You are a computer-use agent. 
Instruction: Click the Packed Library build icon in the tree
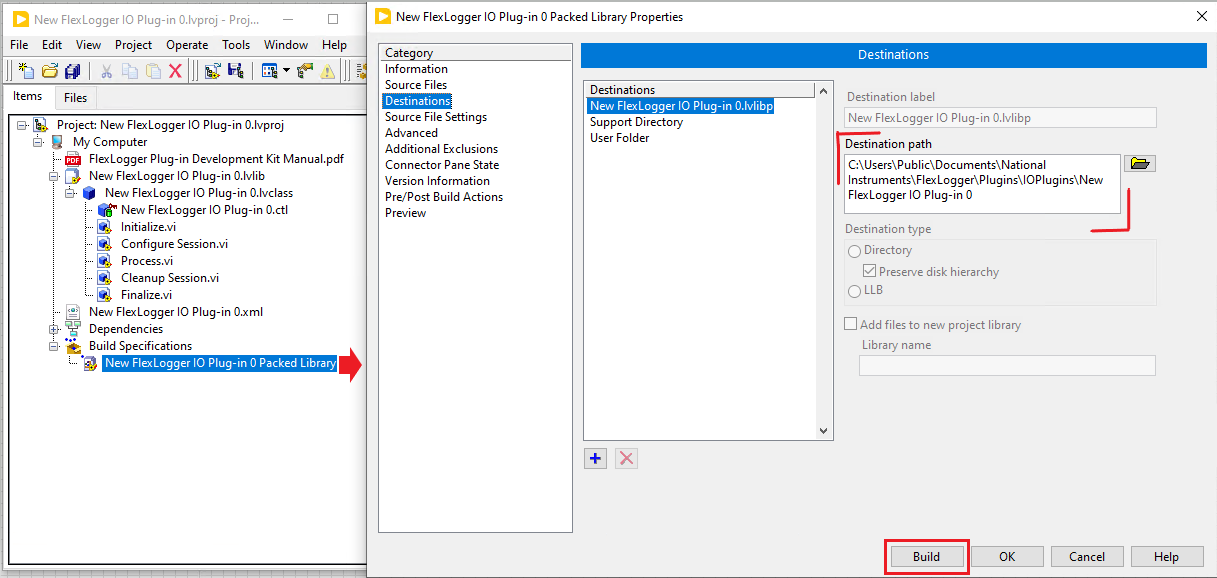pyautogui.click(x=90, y=363)
